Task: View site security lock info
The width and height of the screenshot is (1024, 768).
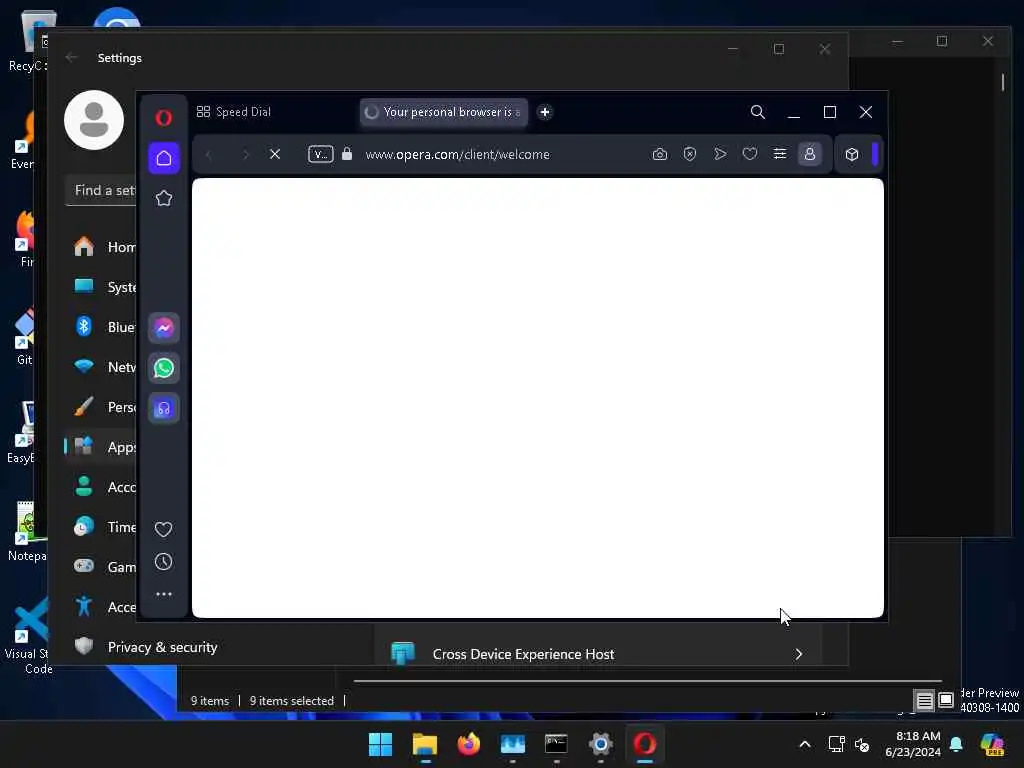Action: point(347,154)
